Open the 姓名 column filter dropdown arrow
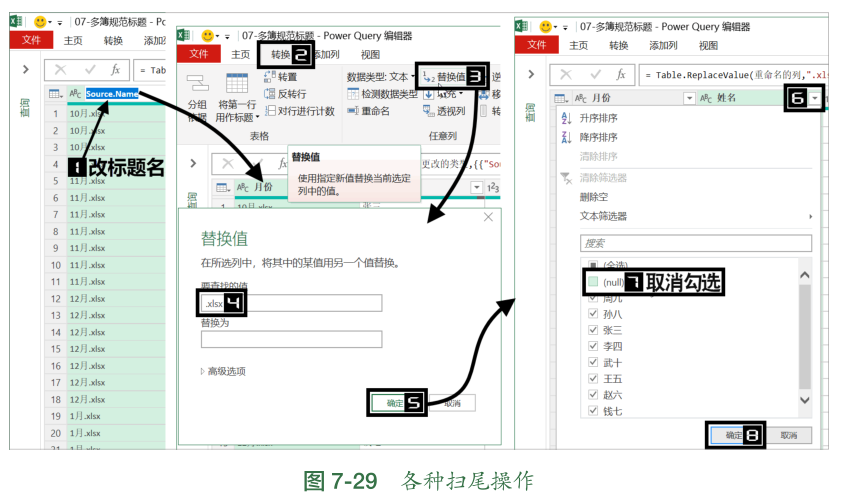 (816, 98)
